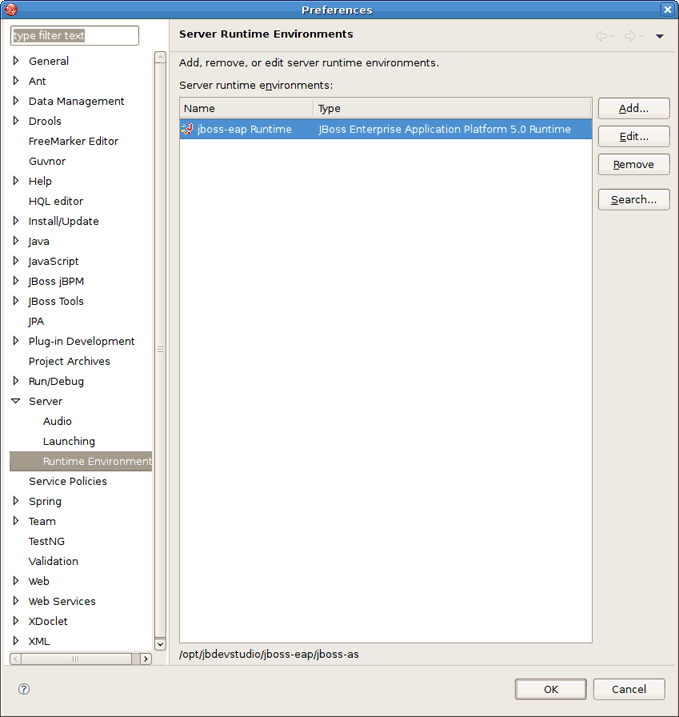
Task: Expand the JBoss Tools node
Action: coord(16,301)
